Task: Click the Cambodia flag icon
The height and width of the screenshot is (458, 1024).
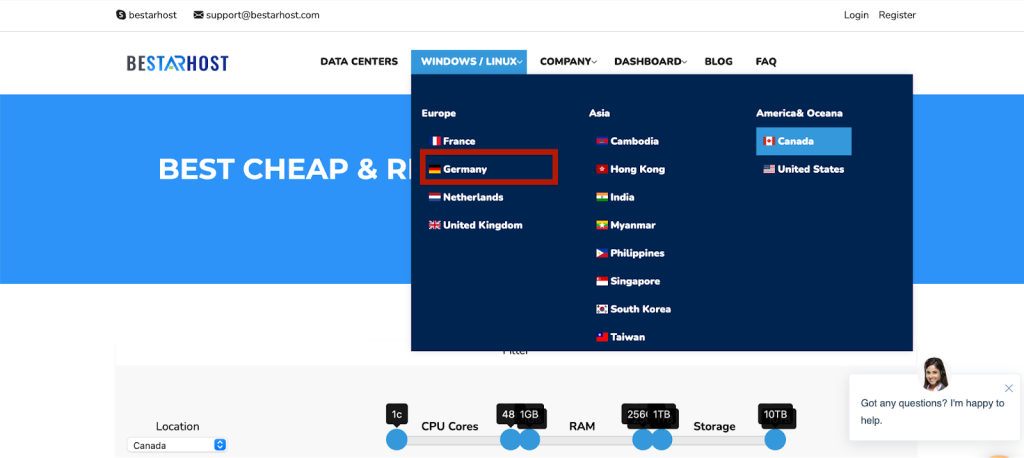Action: [x=602, y=141]
